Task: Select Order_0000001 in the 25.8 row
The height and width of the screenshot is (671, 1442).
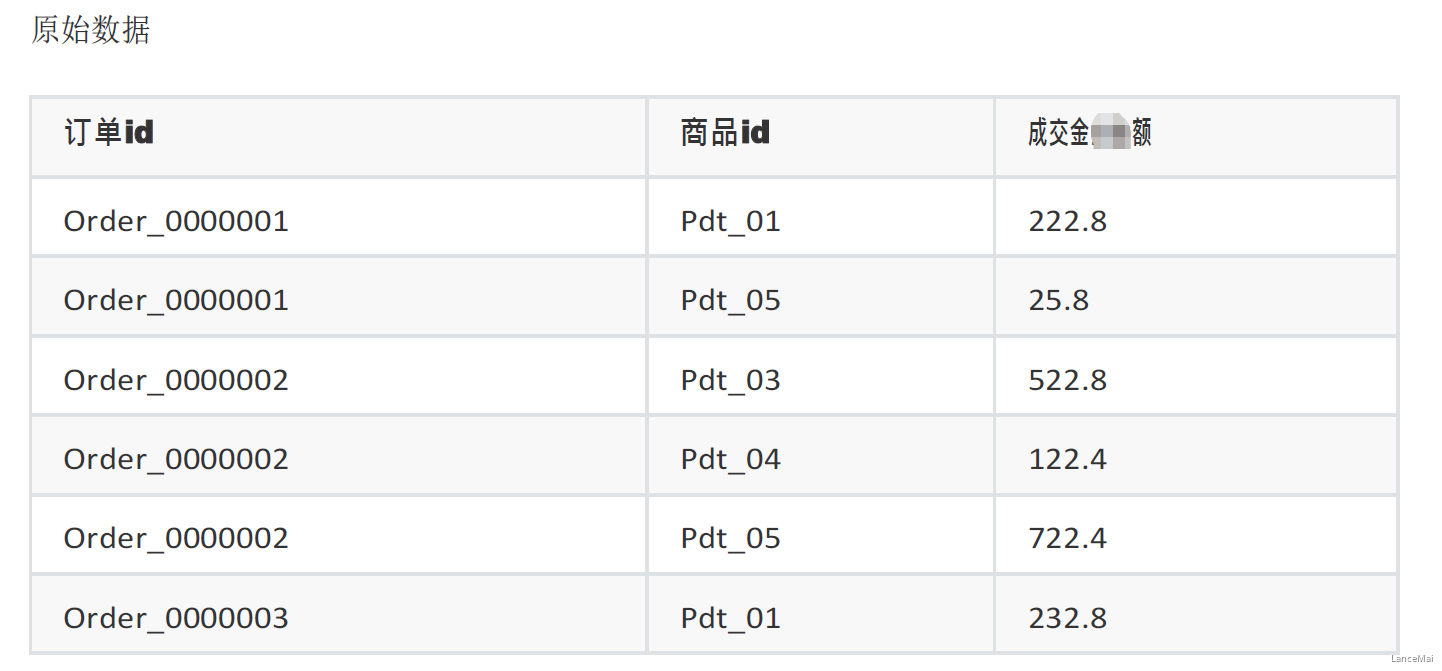Action: (176, 300)
